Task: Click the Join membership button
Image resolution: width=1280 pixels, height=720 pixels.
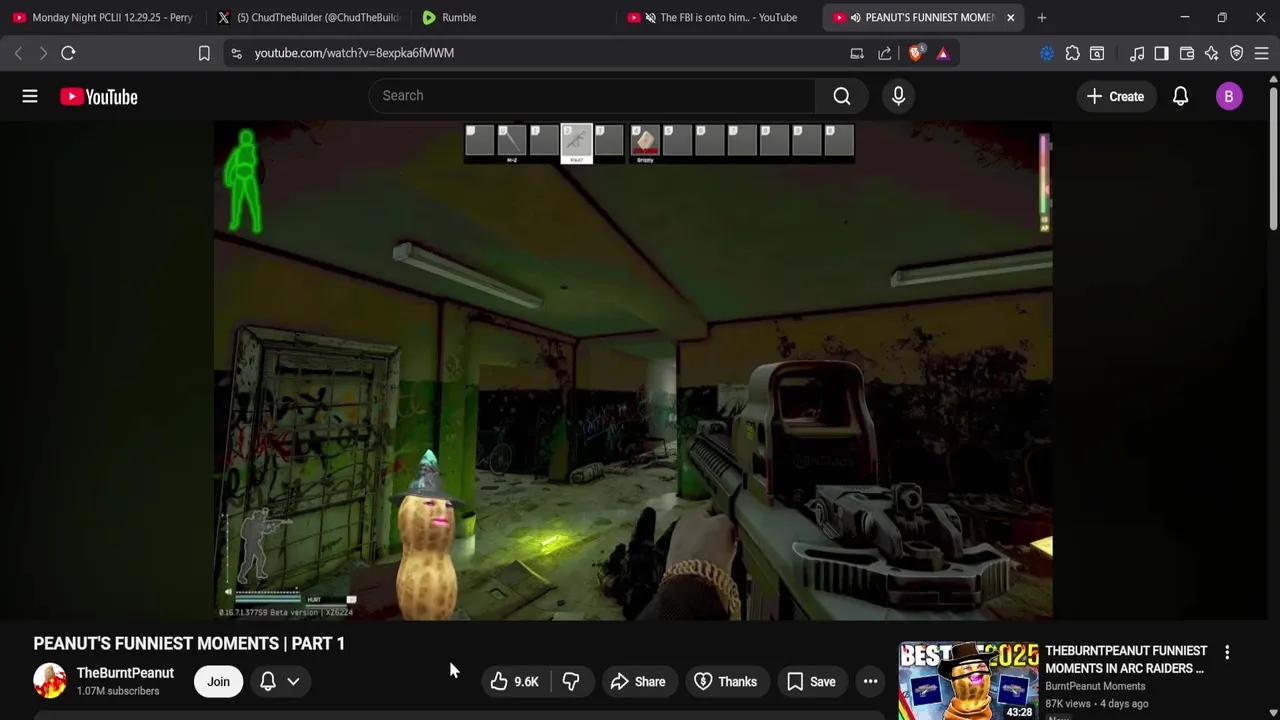Action: 218,681
